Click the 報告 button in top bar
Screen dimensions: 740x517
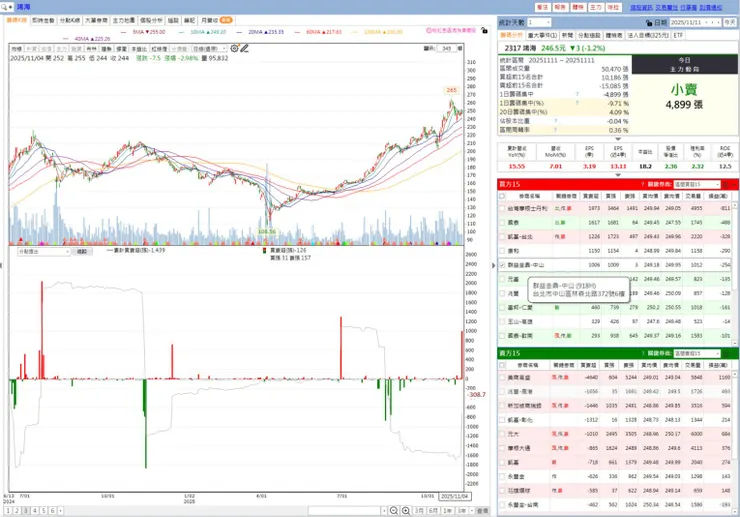(x=560, y=8)
